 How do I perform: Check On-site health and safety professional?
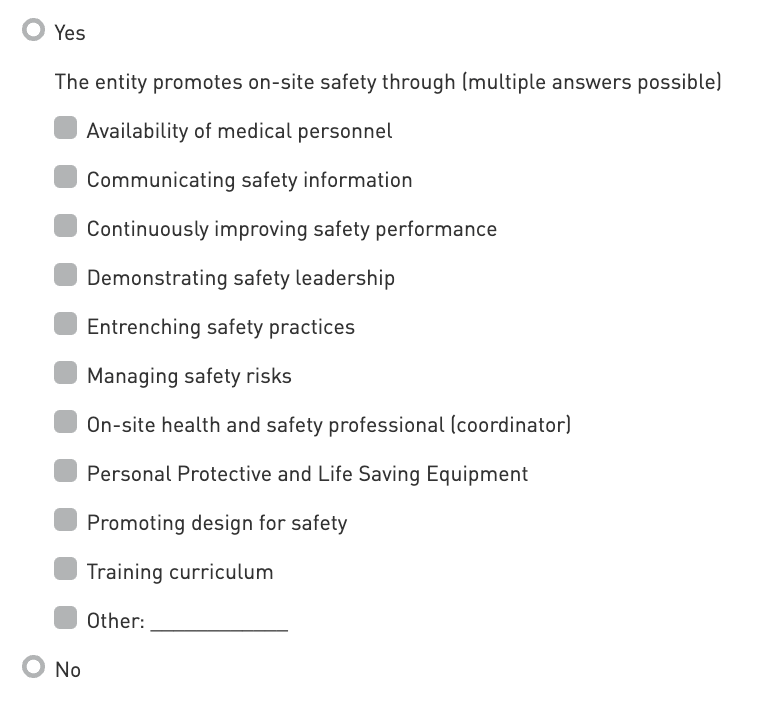66,422
